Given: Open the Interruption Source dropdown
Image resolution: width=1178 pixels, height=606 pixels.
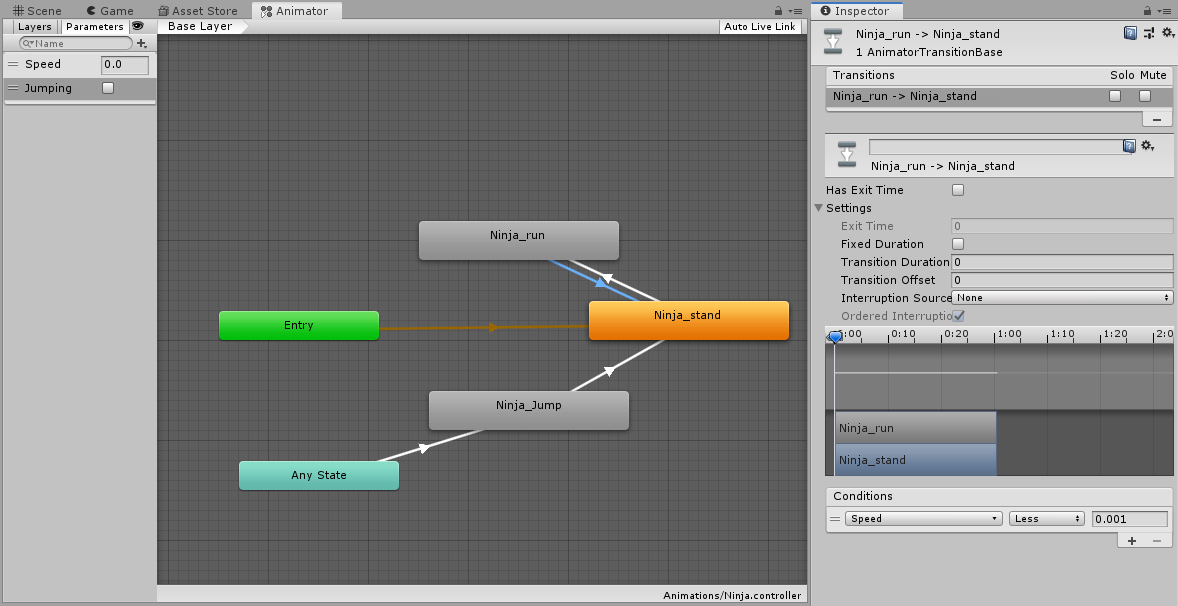Looking at the screenshot, I should 1062,298.
